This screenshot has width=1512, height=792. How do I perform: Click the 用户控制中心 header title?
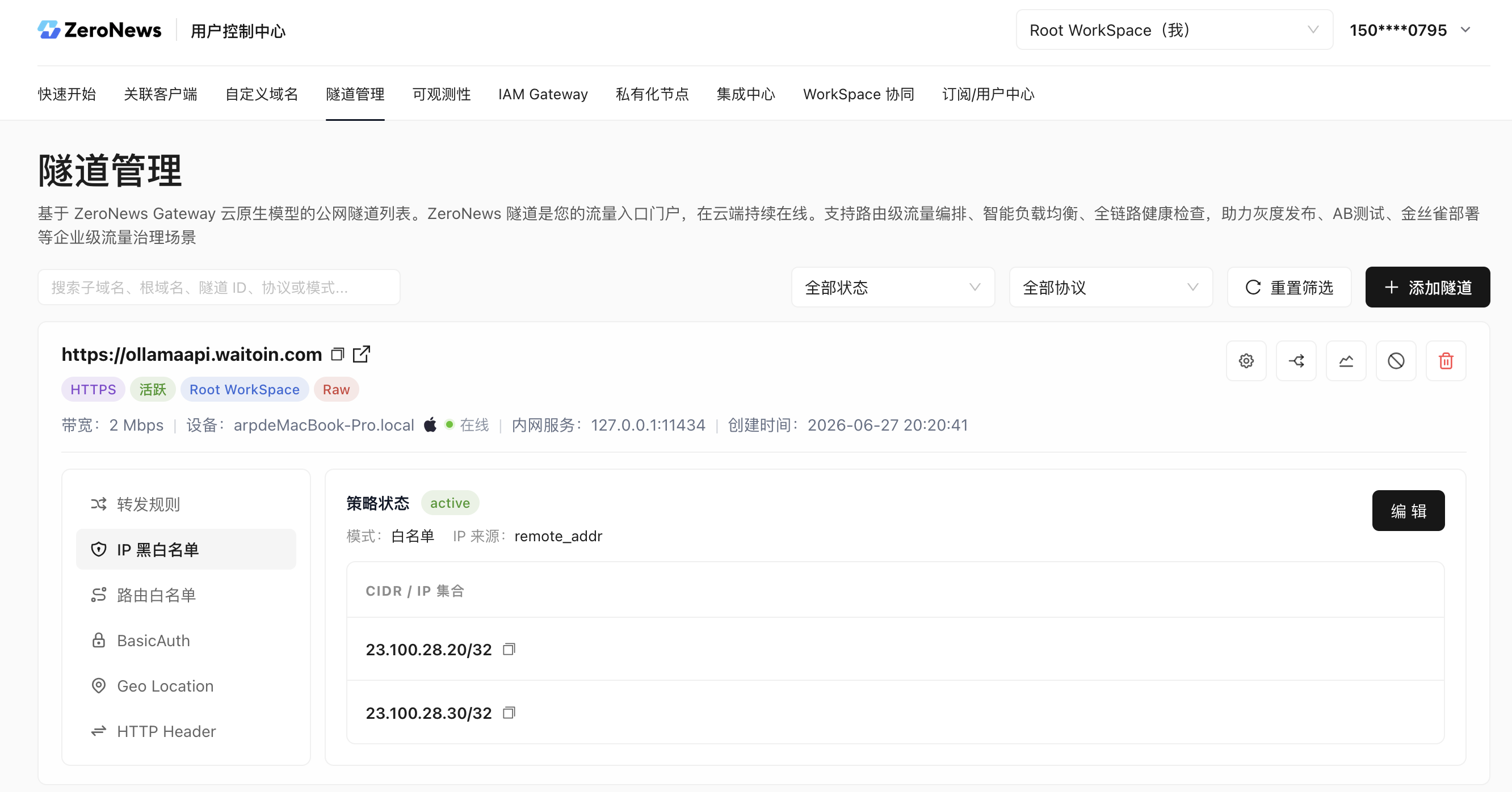click(238, 31)
